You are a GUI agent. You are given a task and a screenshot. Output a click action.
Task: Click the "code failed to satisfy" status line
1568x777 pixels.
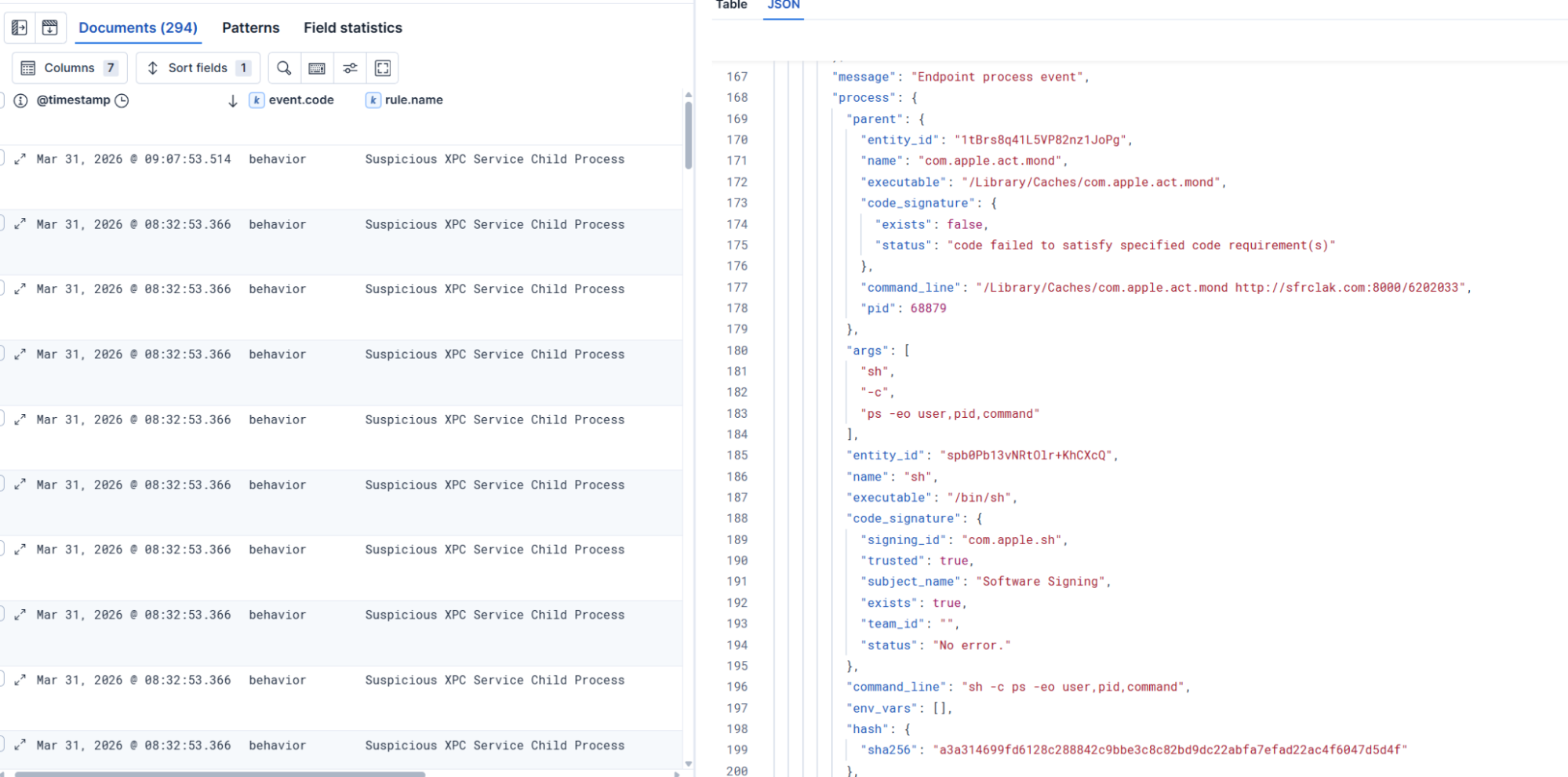1104,245
